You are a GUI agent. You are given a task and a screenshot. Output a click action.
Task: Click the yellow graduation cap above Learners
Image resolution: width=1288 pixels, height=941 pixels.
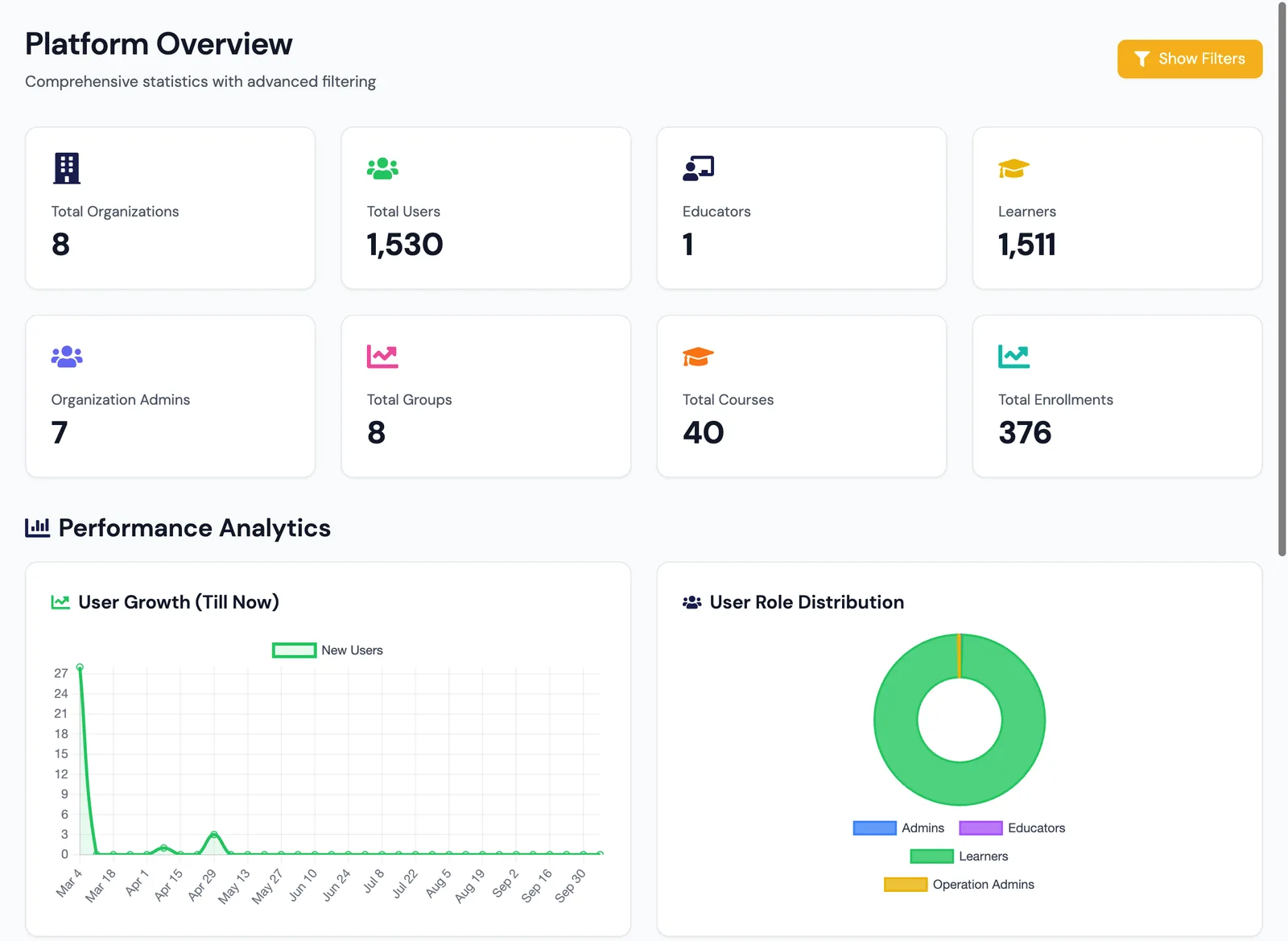[x=1013, y=168]
